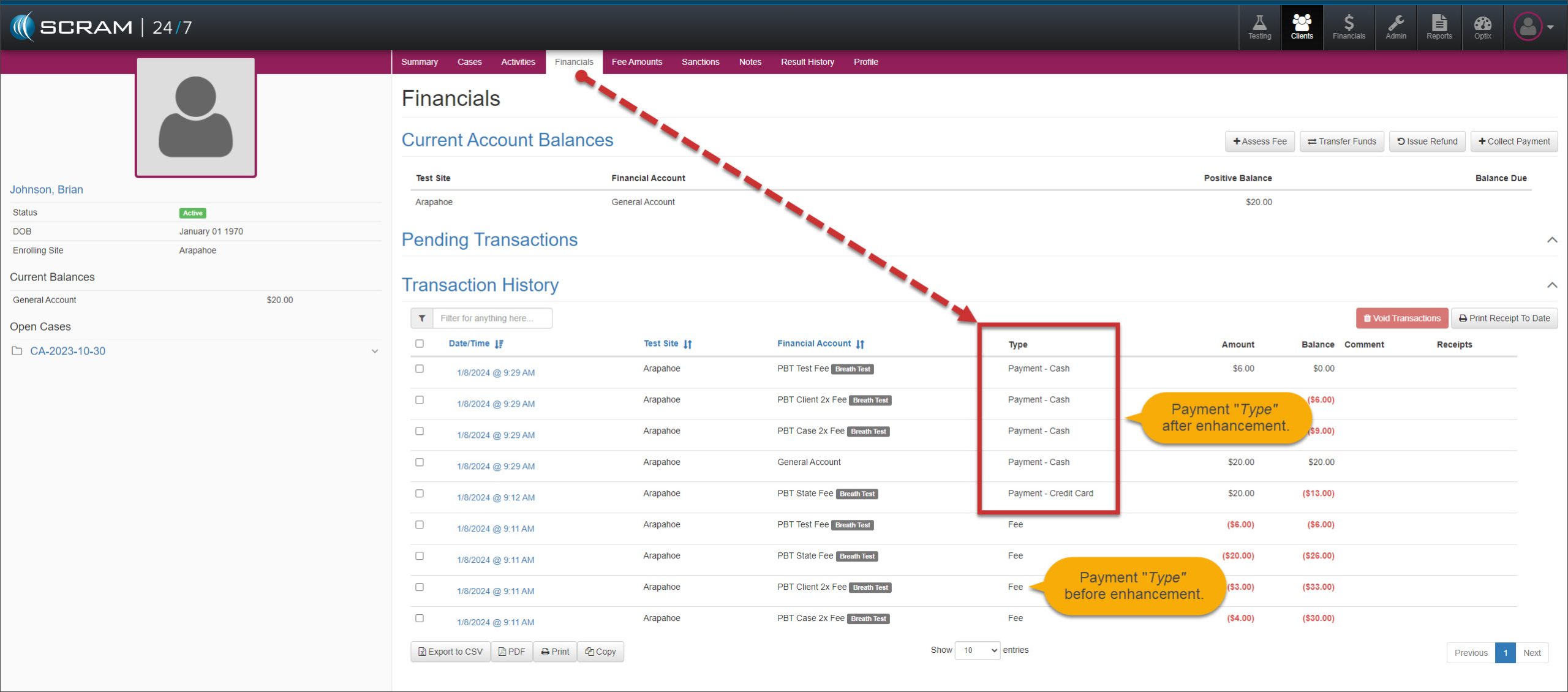Viewport: 1568px width, 692px height.
Task: Click the Void Transactions button
Action: click(1401, 318)
